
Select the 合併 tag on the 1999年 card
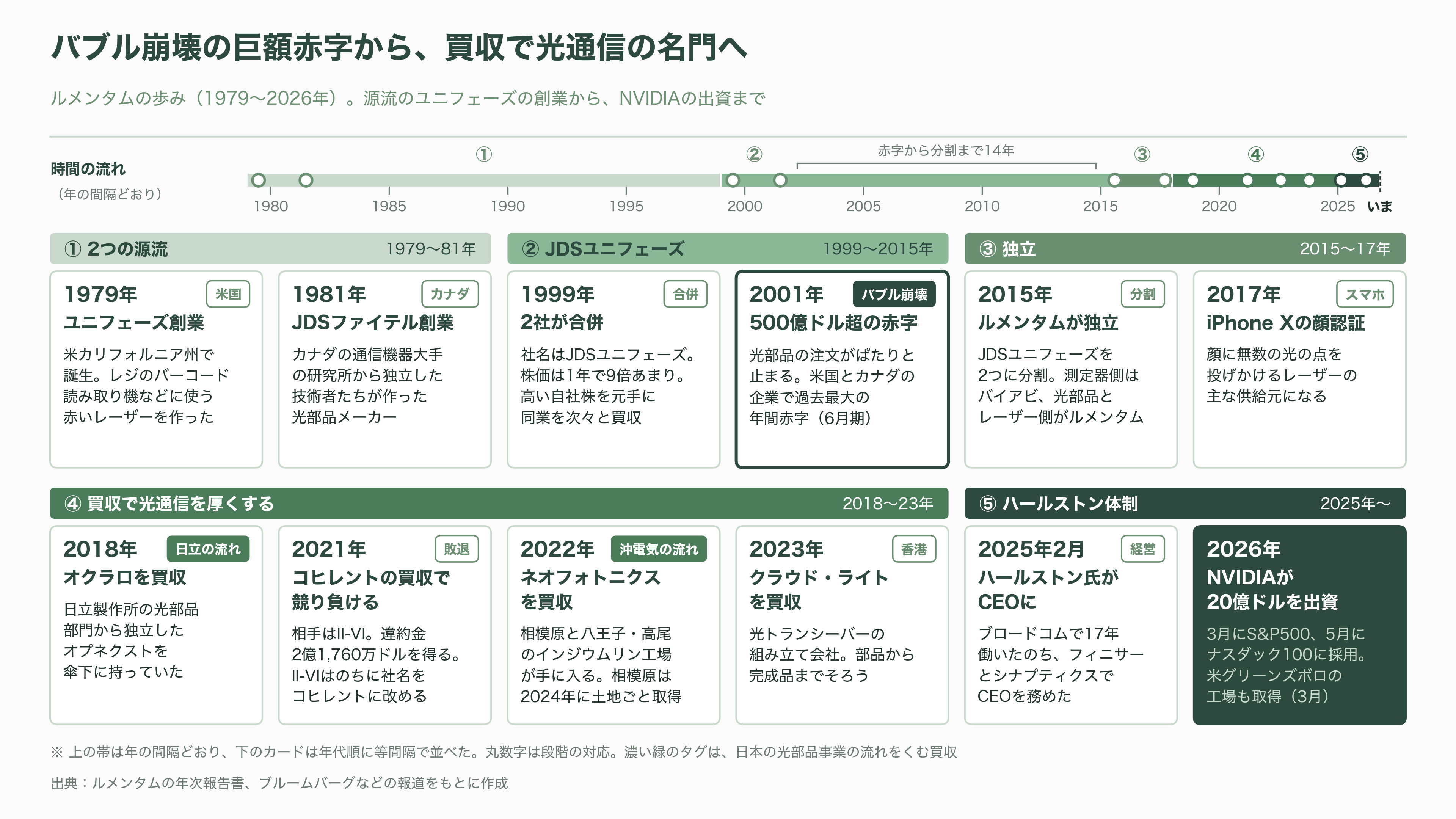pos(685,294)
